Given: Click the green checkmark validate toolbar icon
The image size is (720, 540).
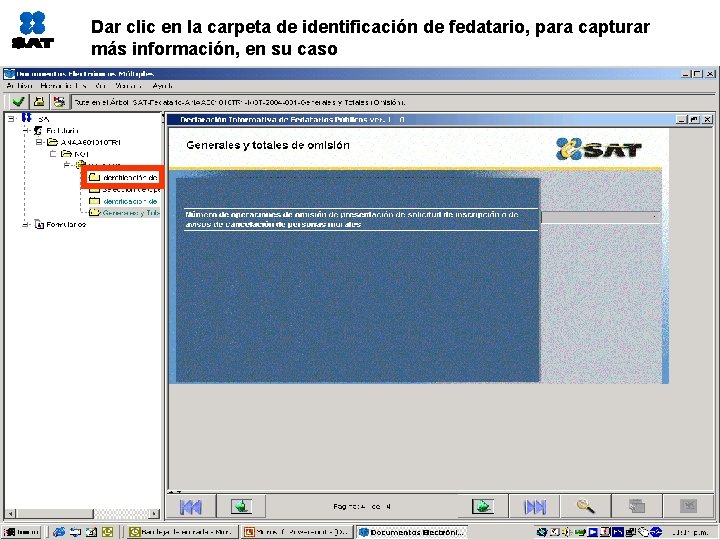Looking at the screenshot, I should point(19,102).
